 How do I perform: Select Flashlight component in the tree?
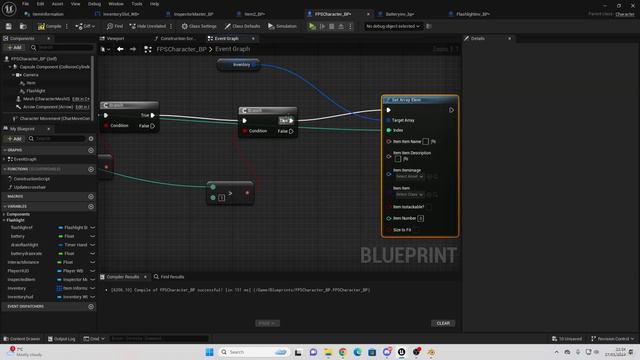[x=36, y=91]
